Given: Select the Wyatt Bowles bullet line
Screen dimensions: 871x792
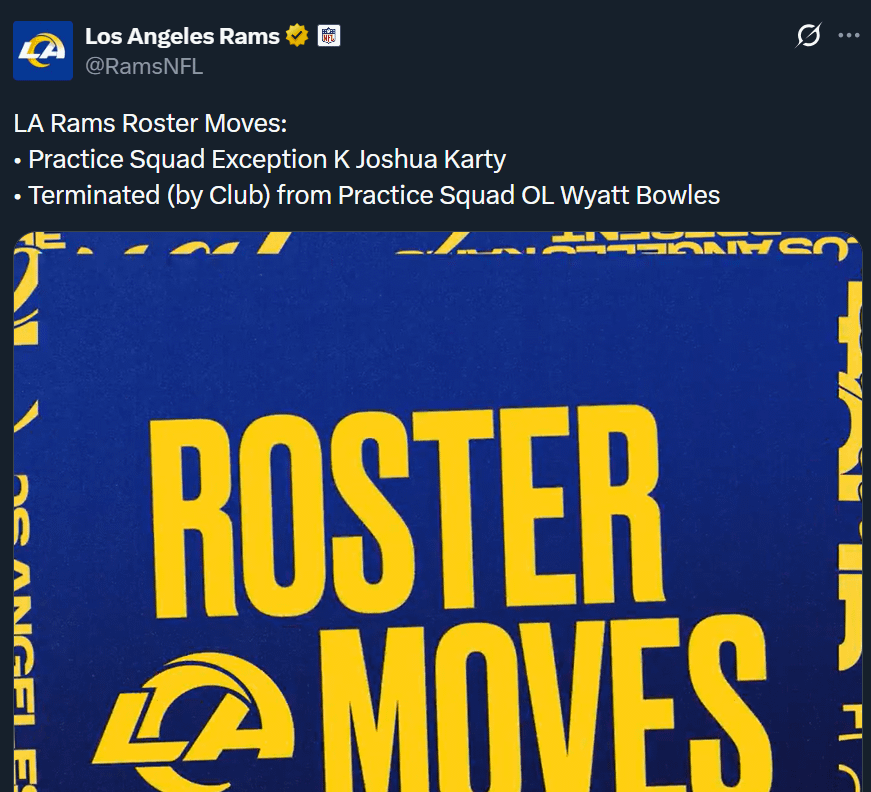Looking at the screenshot, I should click(x=367, y=195).
